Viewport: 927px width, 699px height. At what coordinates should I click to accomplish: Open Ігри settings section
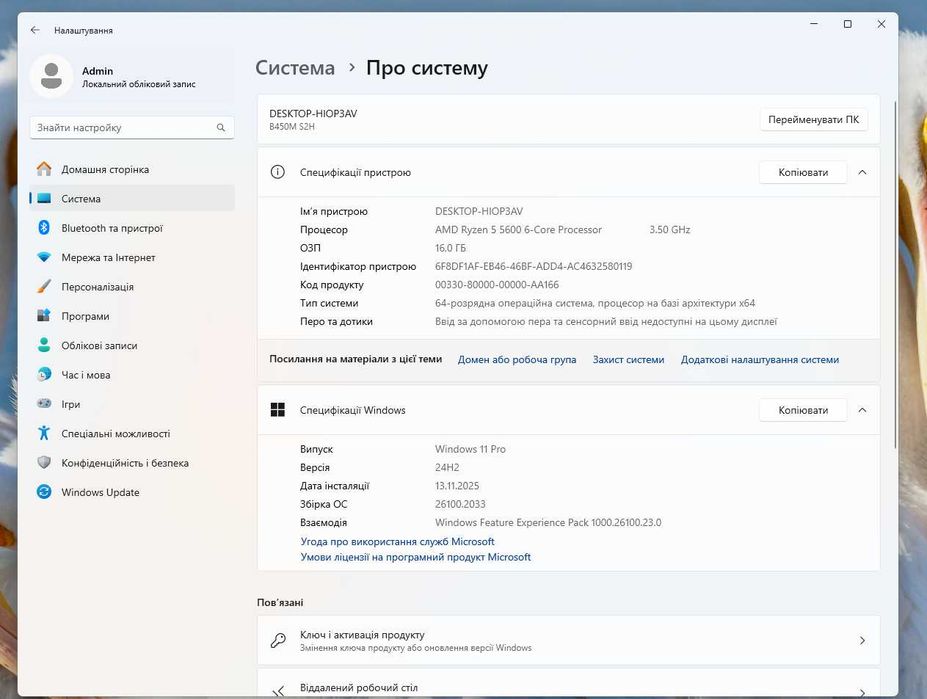click(x=132, y=403)
